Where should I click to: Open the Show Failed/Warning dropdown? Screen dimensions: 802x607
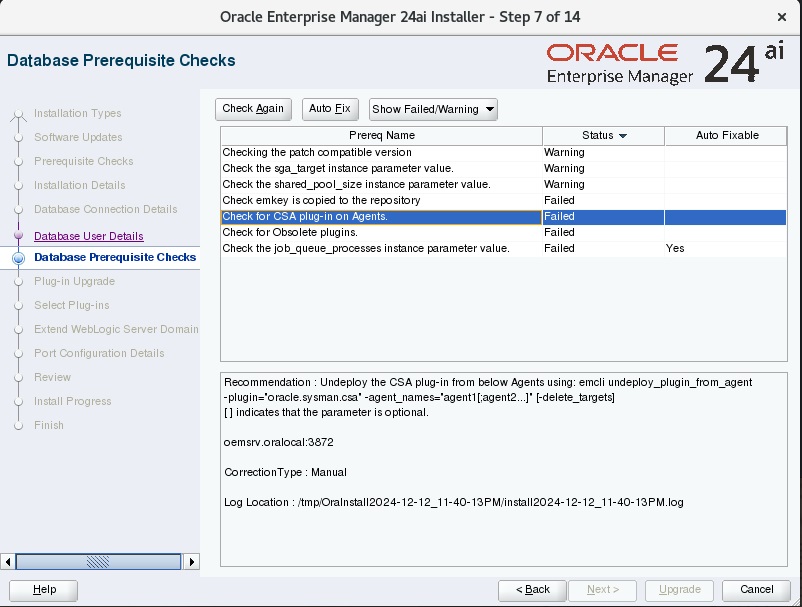tap(433, 109)
